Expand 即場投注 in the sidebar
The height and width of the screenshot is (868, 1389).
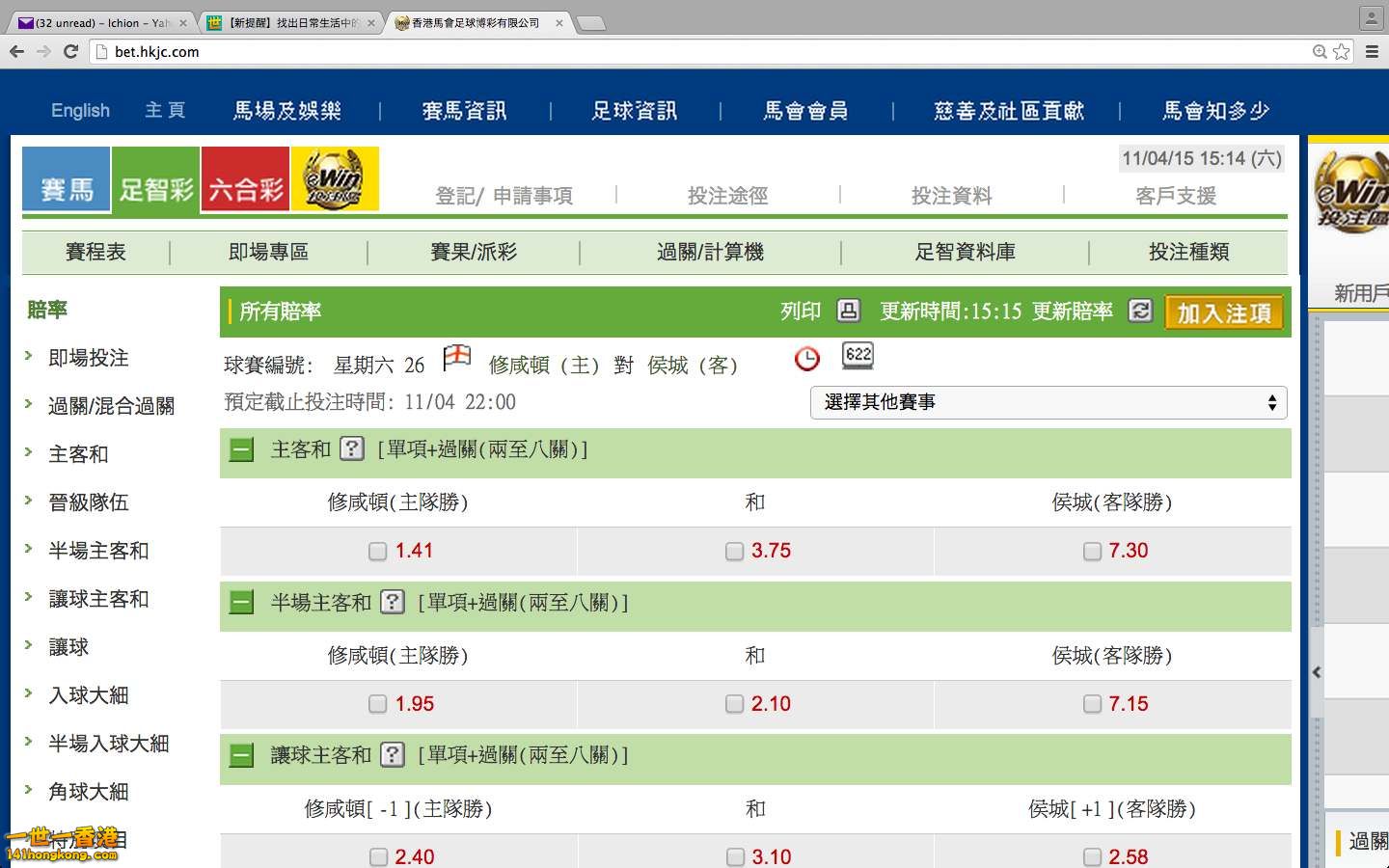[88, 358]
